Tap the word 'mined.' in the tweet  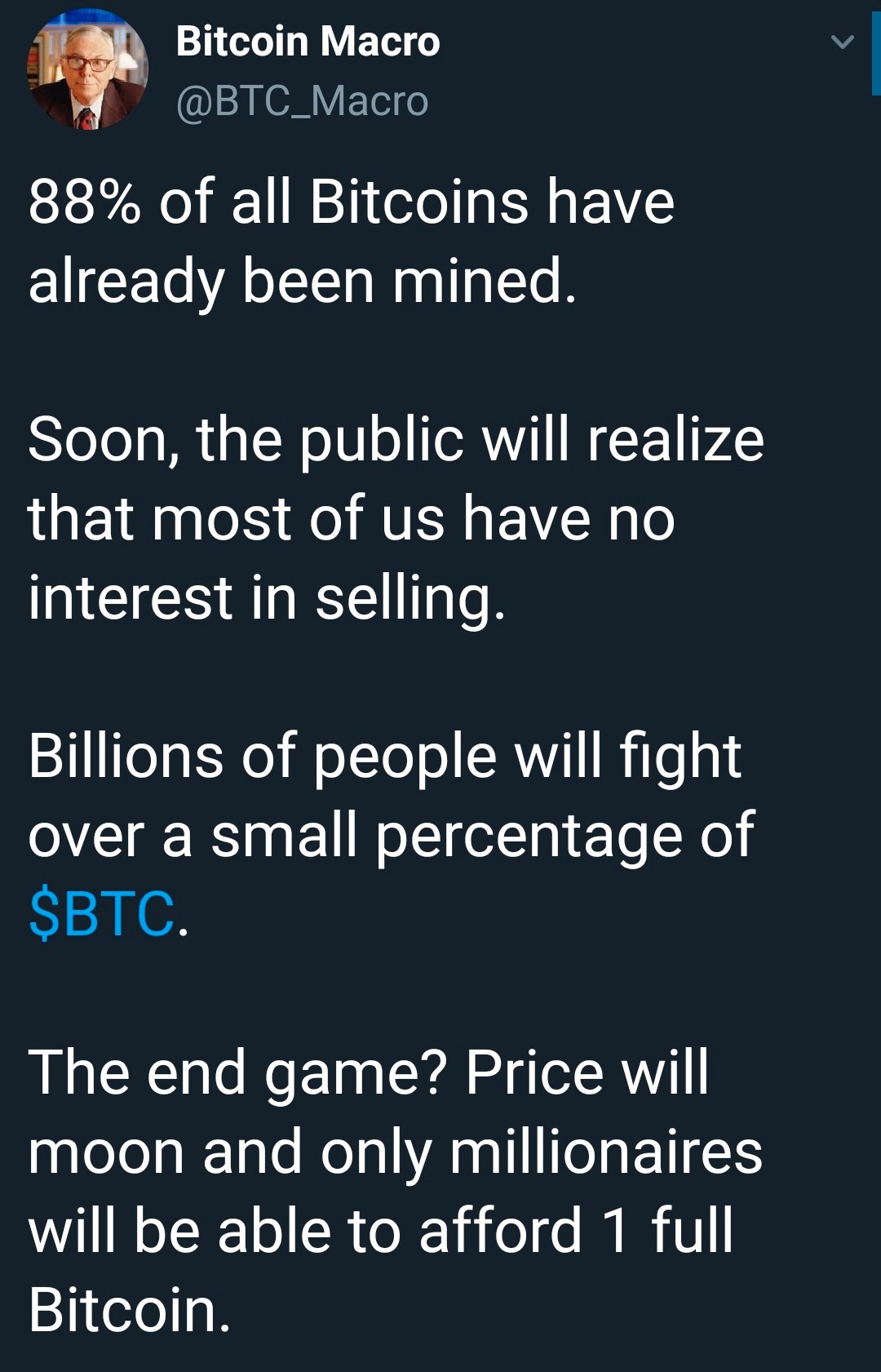pos(485,280)
